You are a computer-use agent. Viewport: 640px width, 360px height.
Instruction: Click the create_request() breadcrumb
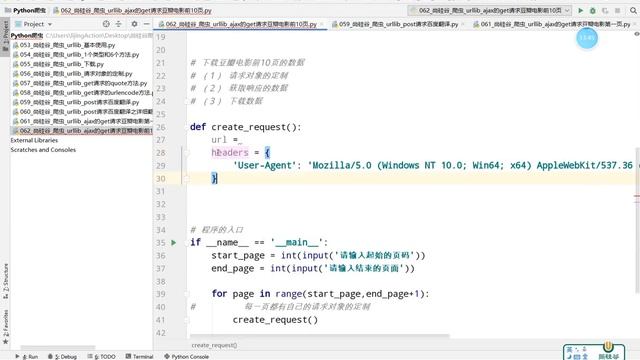[x=214, y=345]
